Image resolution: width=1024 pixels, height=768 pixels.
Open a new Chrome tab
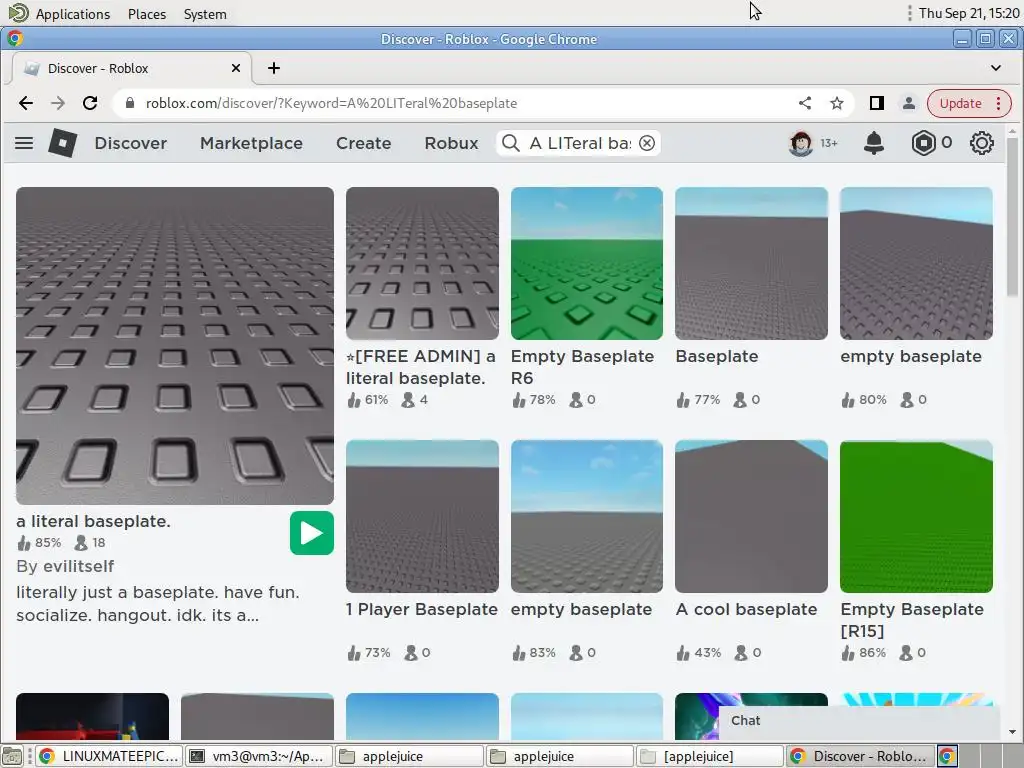pyautogui.click(x=274, y=68)
